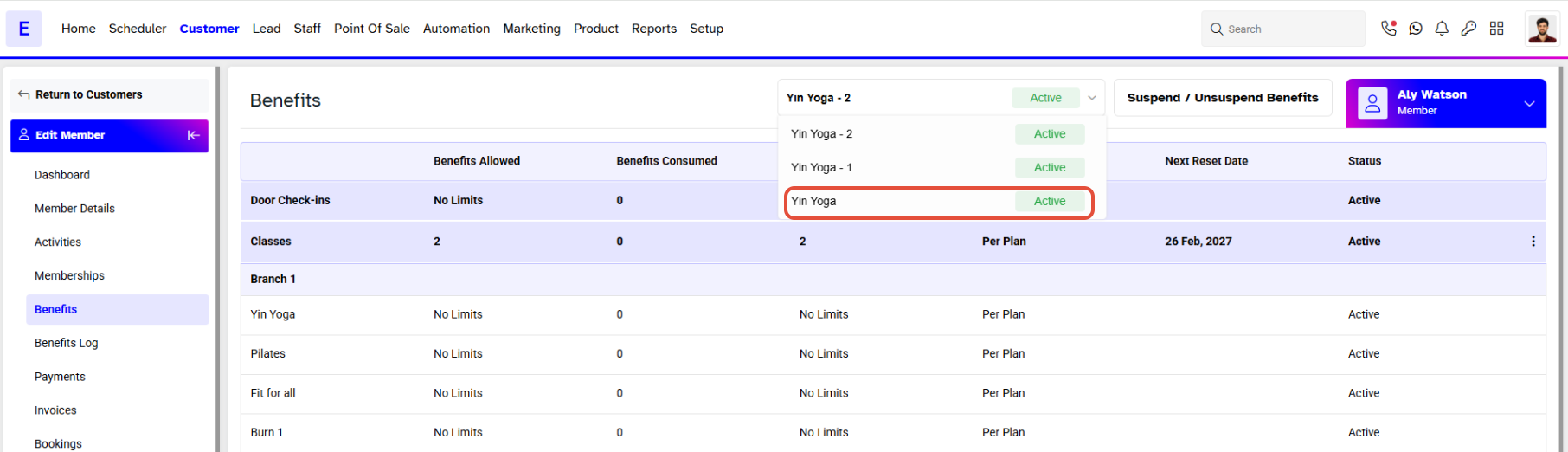
Task: Open the Lead menu
Action: [x=267, y=29]
